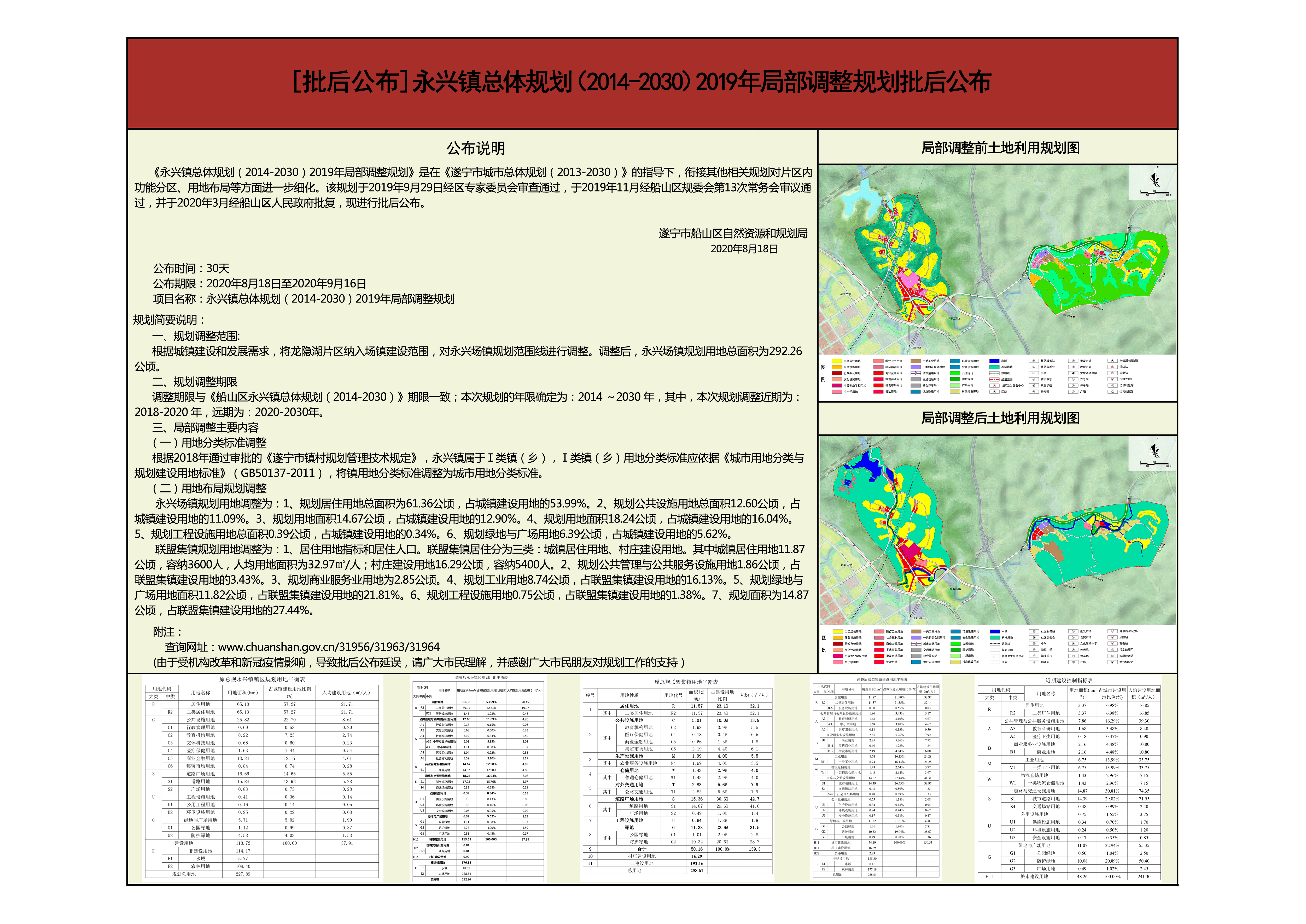This screenshot has height=924, width=1306.
Task: Open the 近期建设控制指标表 table thumbnail
Action: tap(1068, 780)
